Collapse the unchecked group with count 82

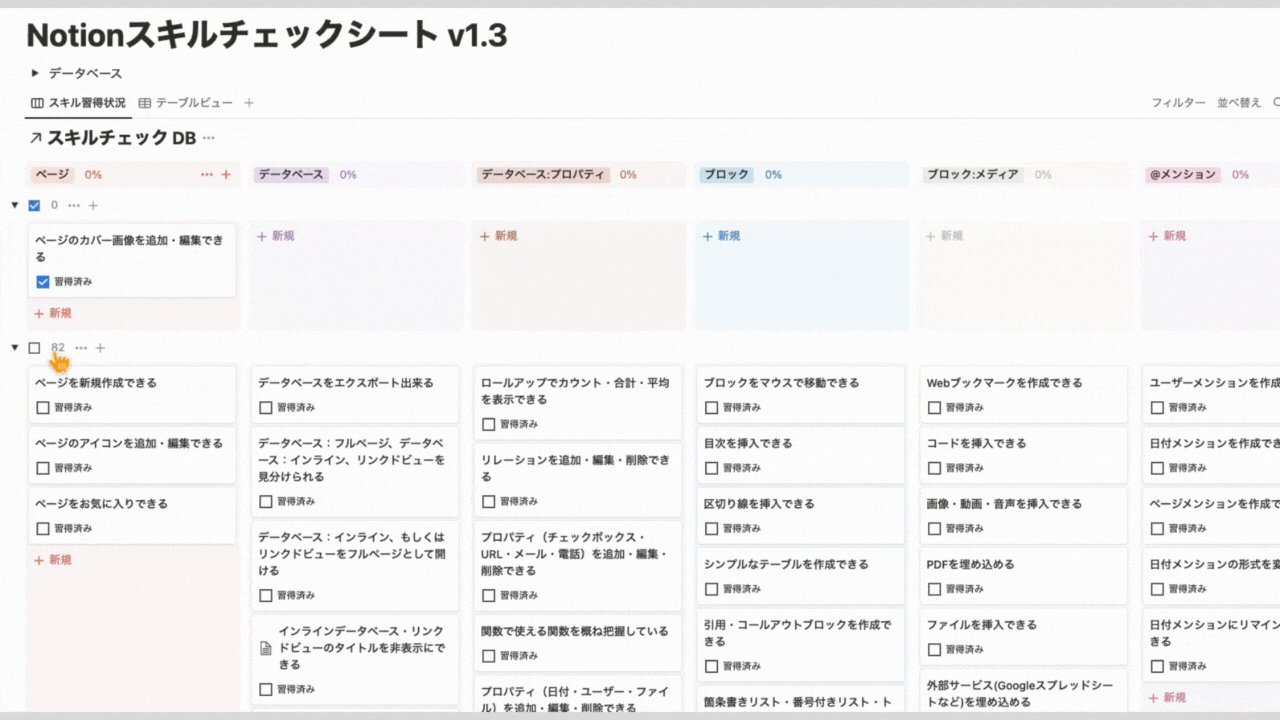(x=15, y=348)
